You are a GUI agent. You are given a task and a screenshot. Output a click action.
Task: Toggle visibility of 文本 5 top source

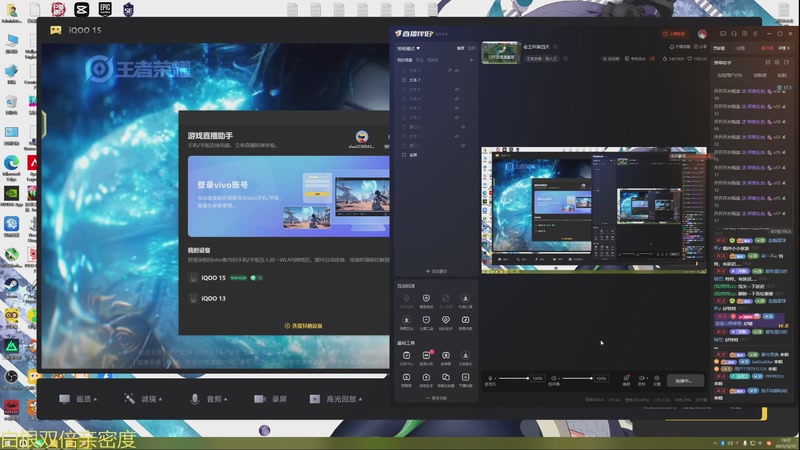[x=457, y=70]
